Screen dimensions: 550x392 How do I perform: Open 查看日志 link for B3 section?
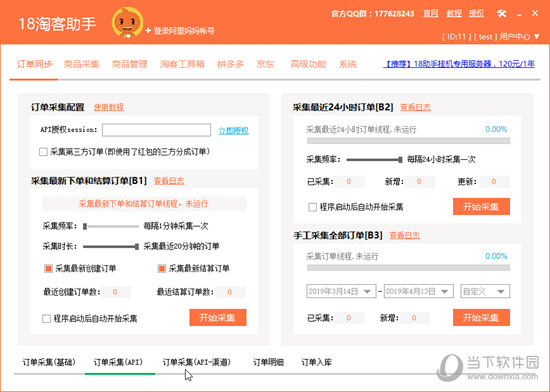click(404, 235)
